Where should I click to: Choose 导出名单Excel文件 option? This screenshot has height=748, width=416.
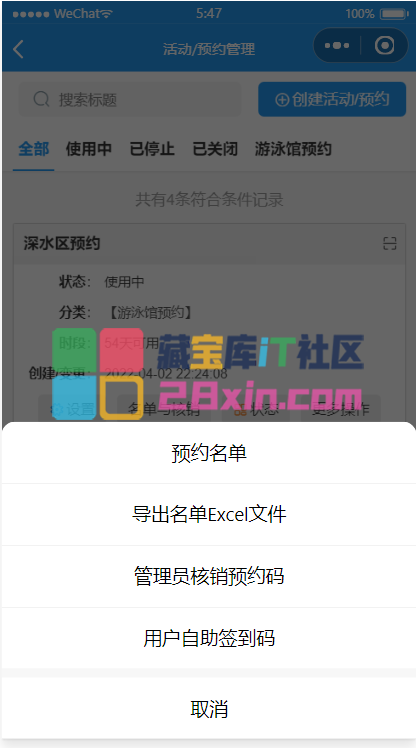208,514
